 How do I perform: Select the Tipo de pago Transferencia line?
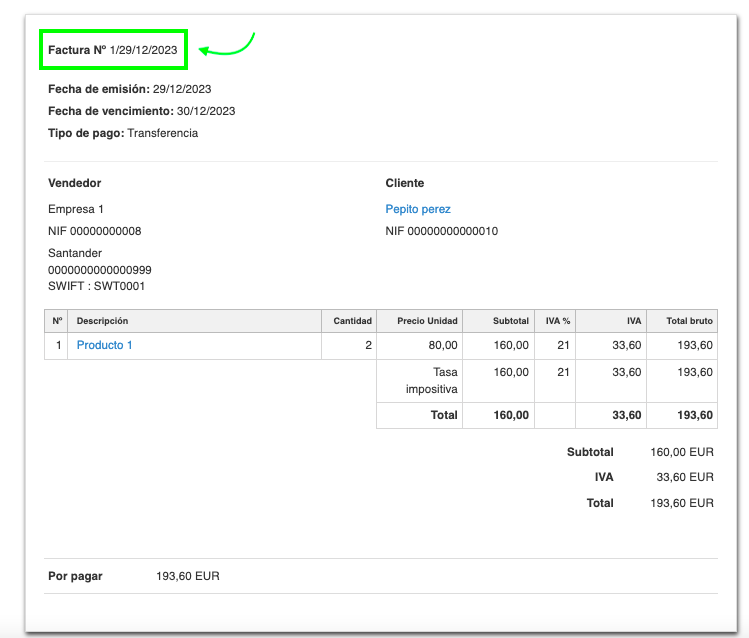(x=123, y=133)
